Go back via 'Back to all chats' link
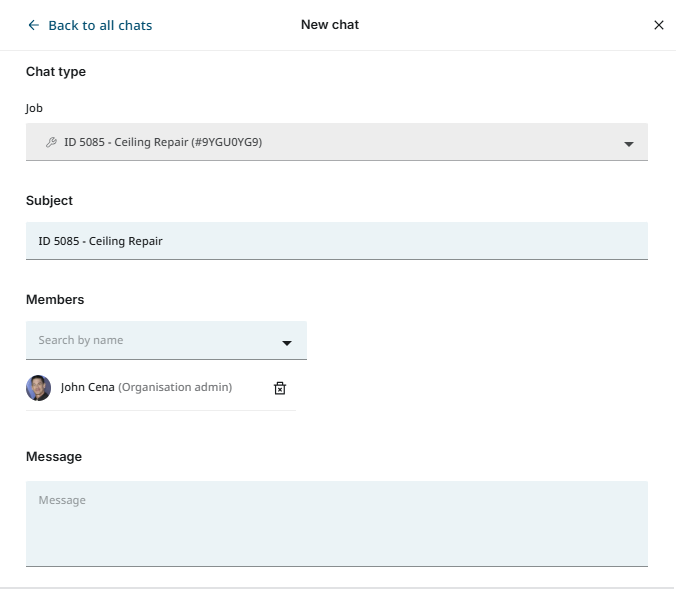The height and width of the screenshot is (595, 676). (100, 25)
